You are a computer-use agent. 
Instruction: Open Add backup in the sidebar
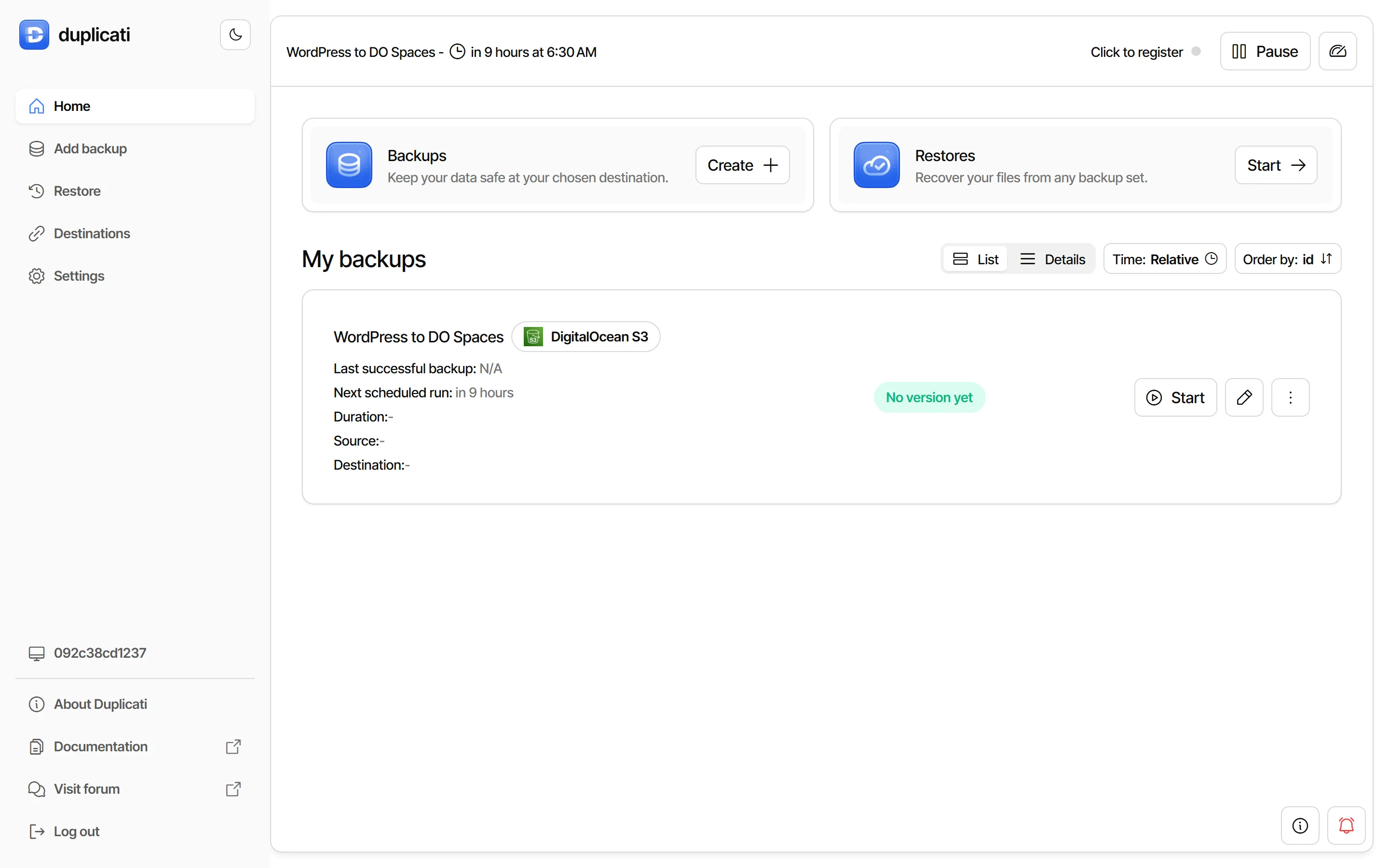click(135, 149)
